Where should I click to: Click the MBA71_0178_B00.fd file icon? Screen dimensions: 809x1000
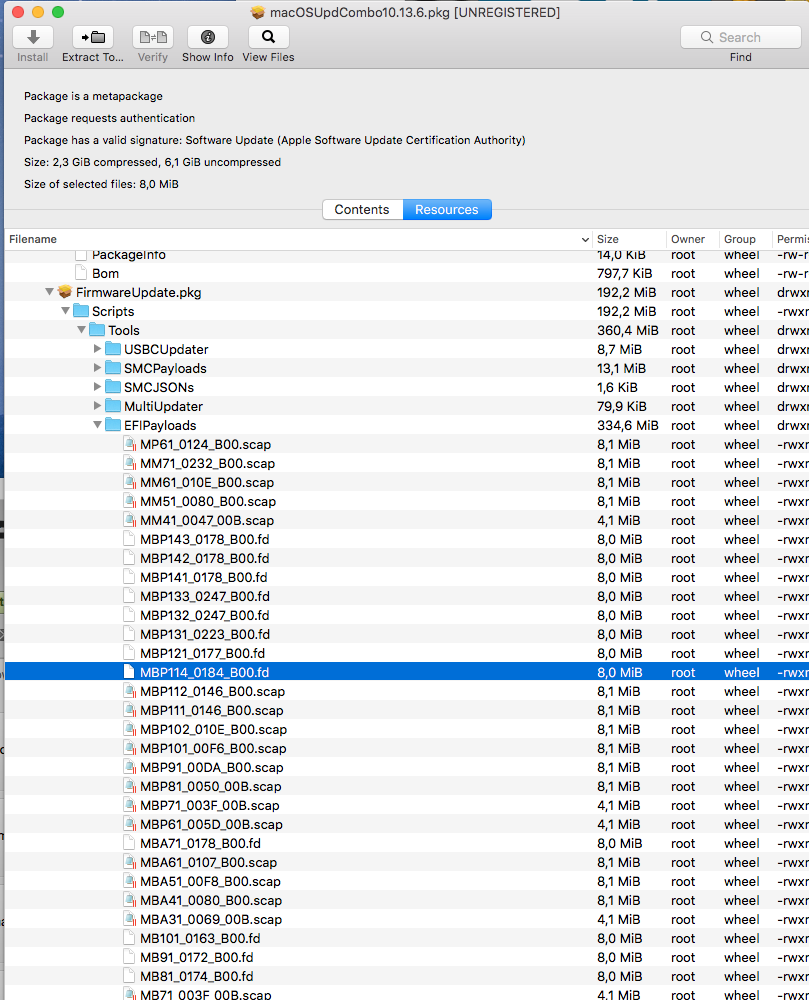point(129,843)
